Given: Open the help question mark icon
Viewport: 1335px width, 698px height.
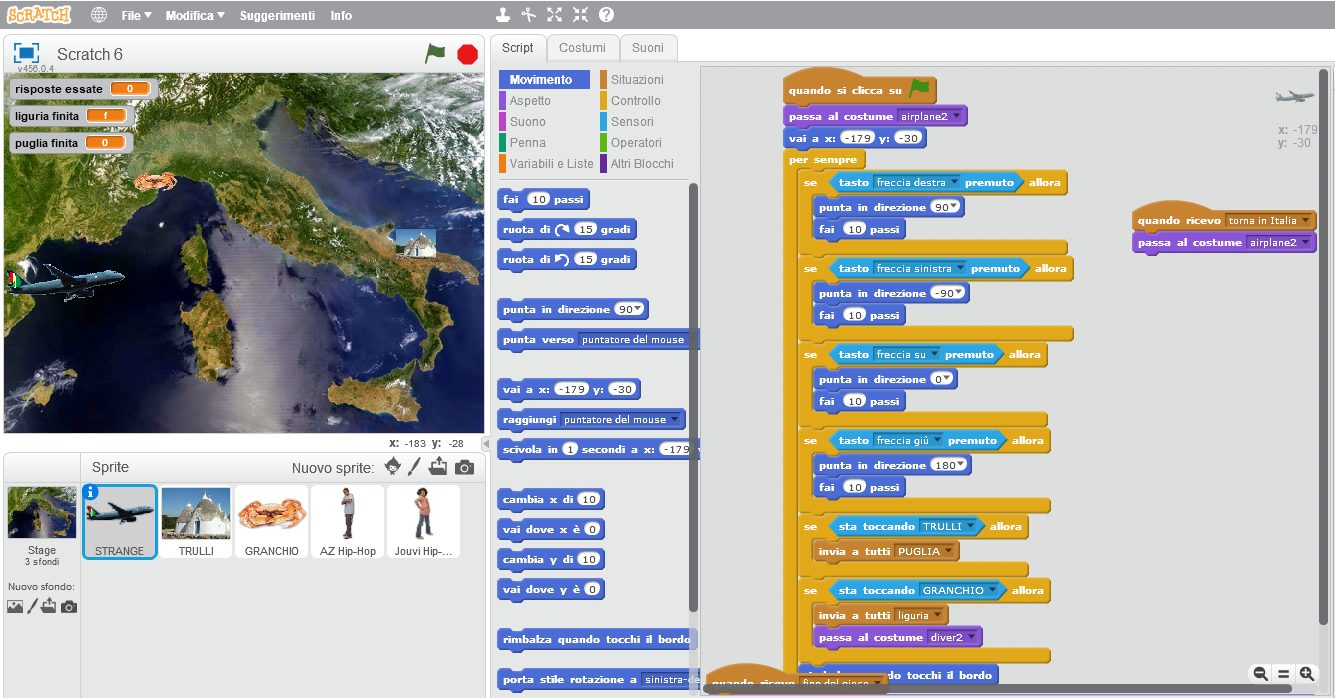Looking at the screenshot, I should tap(606, 15).
